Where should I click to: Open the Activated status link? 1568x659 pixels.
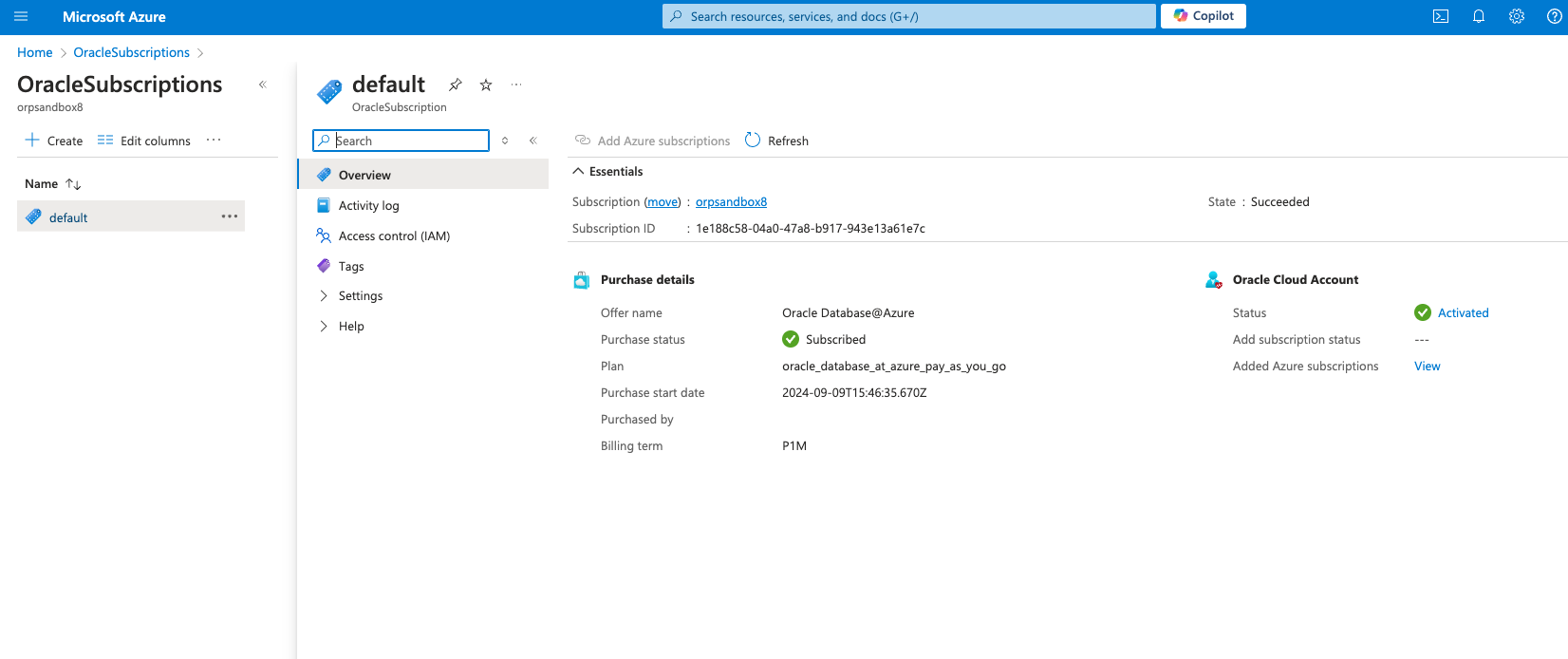[x=1463, y=312]
